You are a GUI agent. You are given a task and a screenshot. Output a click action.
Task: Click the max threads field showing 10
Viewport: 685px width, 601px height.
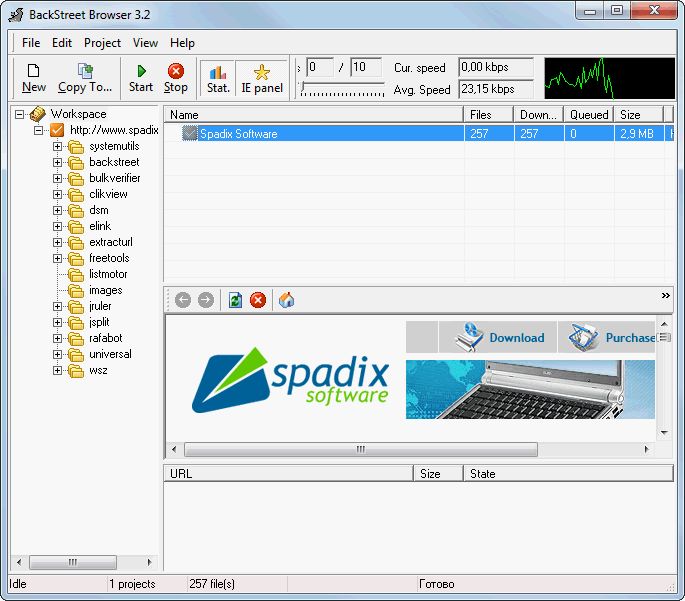366,67
